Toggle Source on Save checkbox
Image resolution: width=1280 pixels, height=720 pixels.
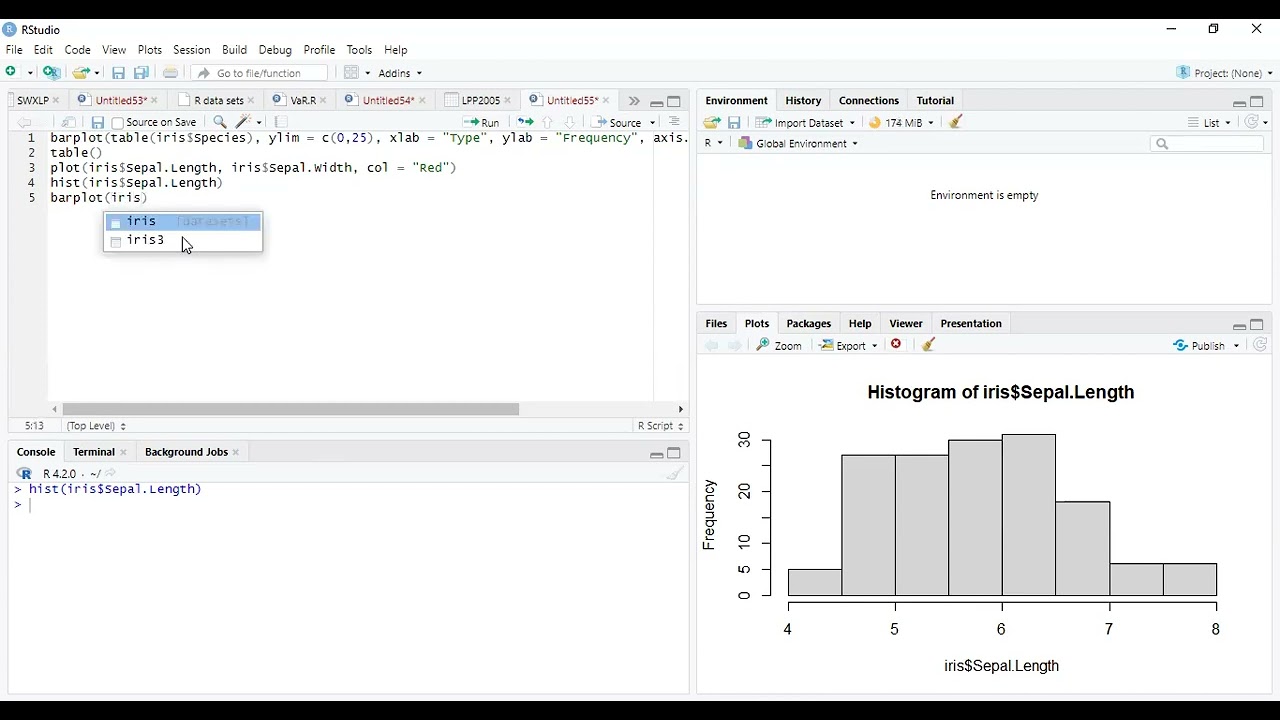118,123
